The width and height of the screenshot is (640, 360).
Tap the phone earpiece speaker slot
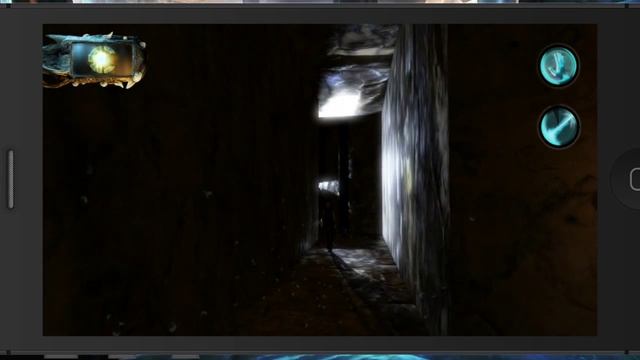tap(11, 179)
